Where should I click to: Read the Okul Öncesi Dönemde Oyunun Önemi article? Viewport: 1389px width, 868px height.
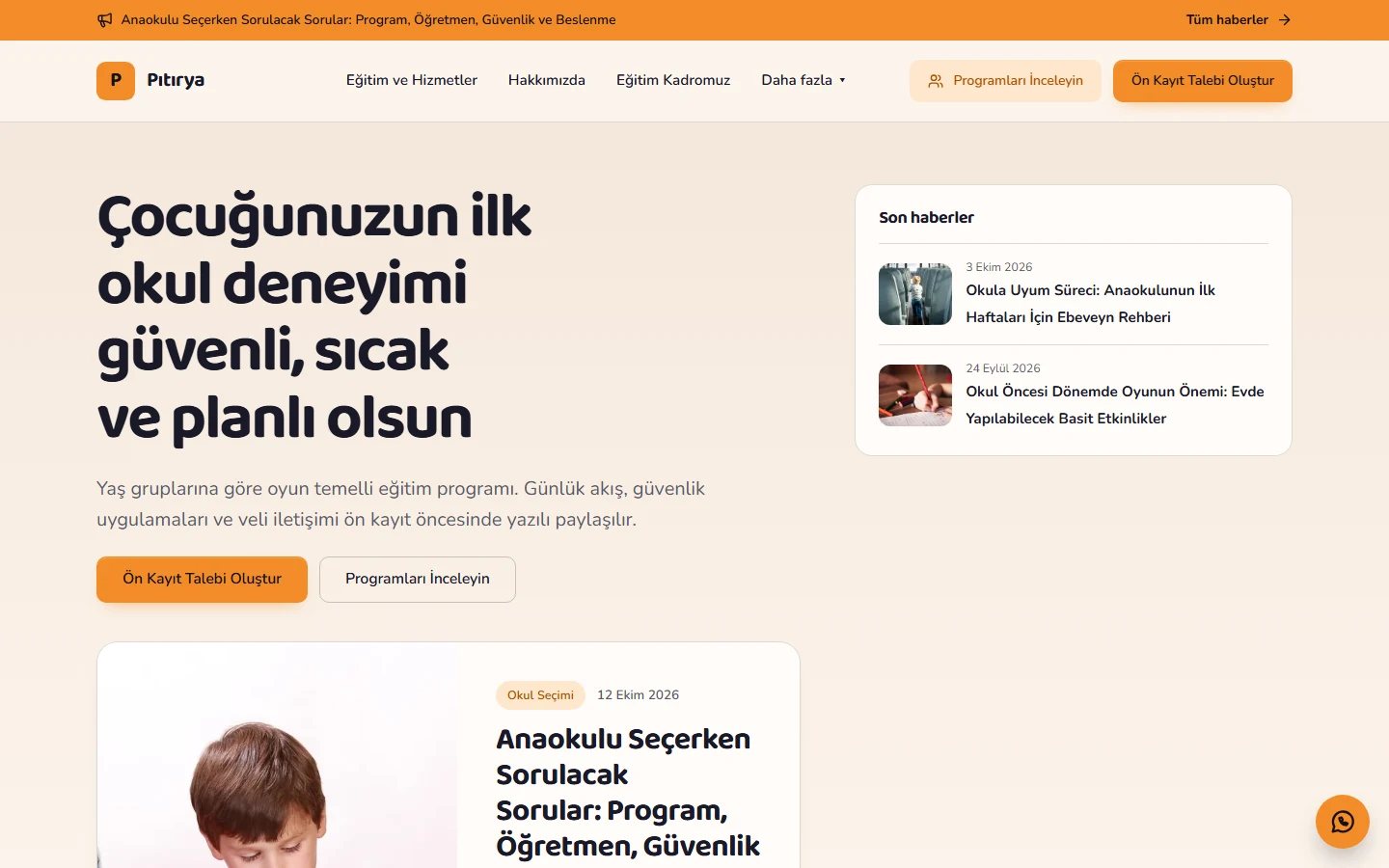tap(1115, 405)
